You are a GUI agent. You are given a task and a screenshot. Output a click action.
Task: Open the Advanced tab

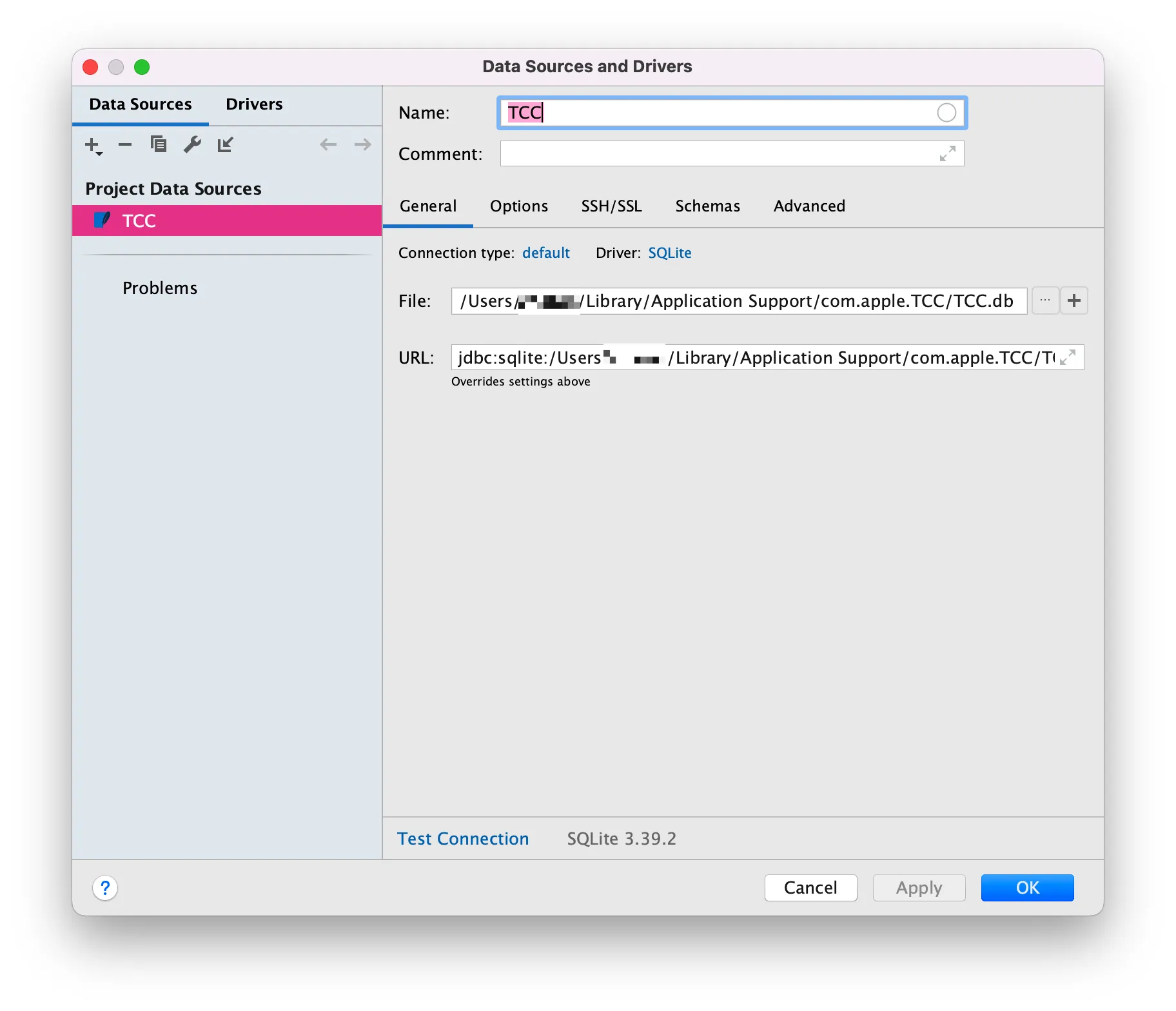pos(810,206)
